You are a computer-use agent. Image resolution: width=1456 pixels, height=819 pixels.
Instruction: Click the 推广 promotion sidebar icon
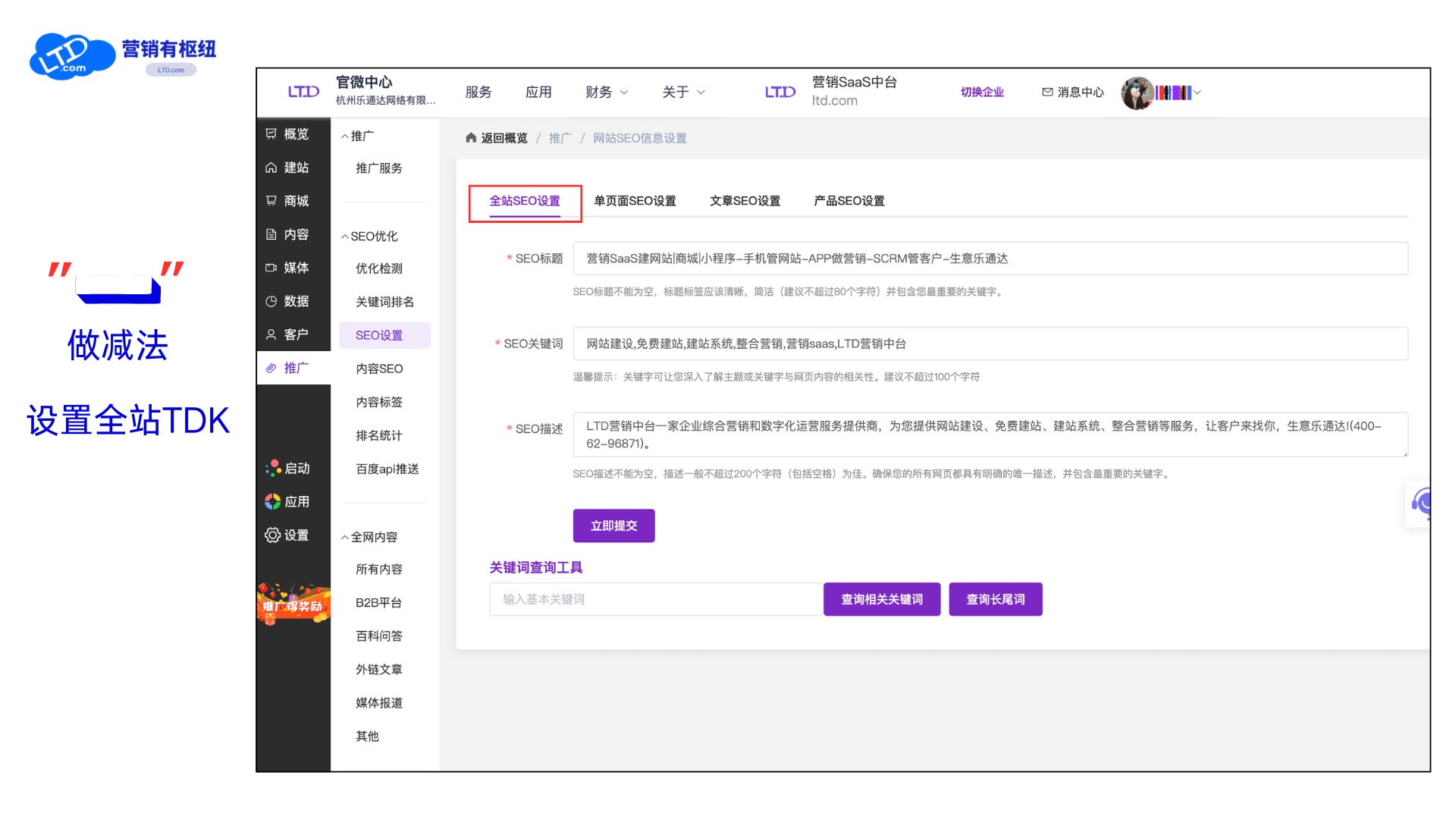(x=288, y=368)
